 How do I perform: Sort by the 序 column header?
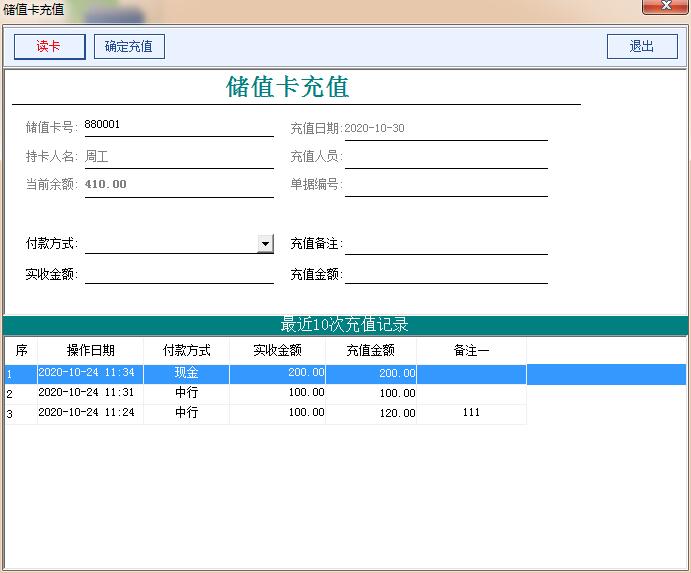point(21,351)
